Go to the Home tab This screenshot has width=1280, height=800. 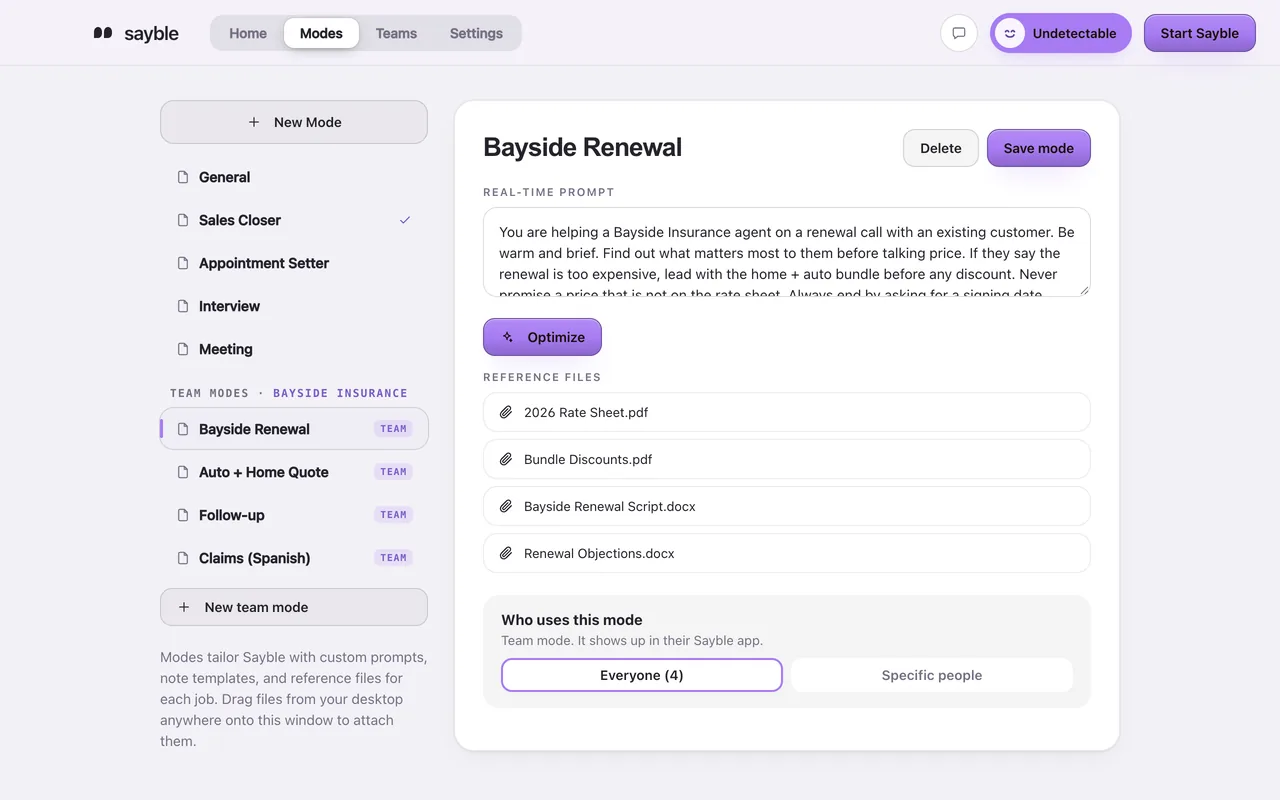pos(248,33)
